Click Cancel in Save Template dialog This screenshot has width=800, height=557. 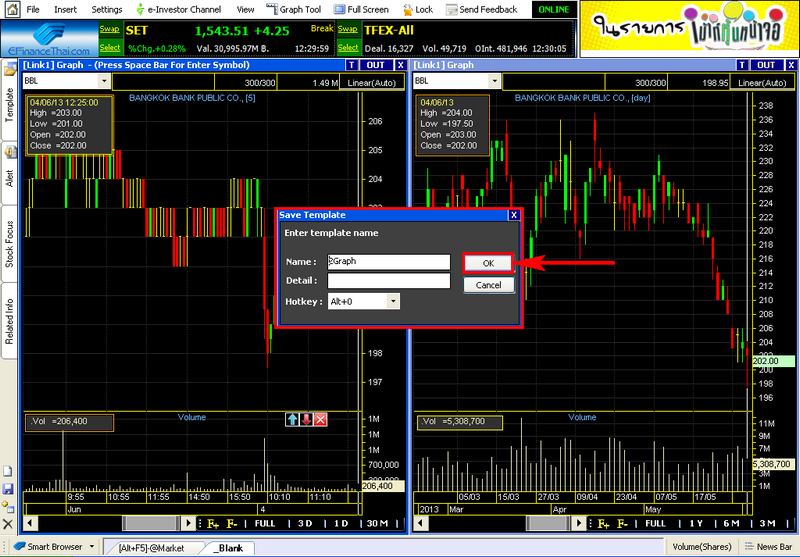tap(488, 285)
